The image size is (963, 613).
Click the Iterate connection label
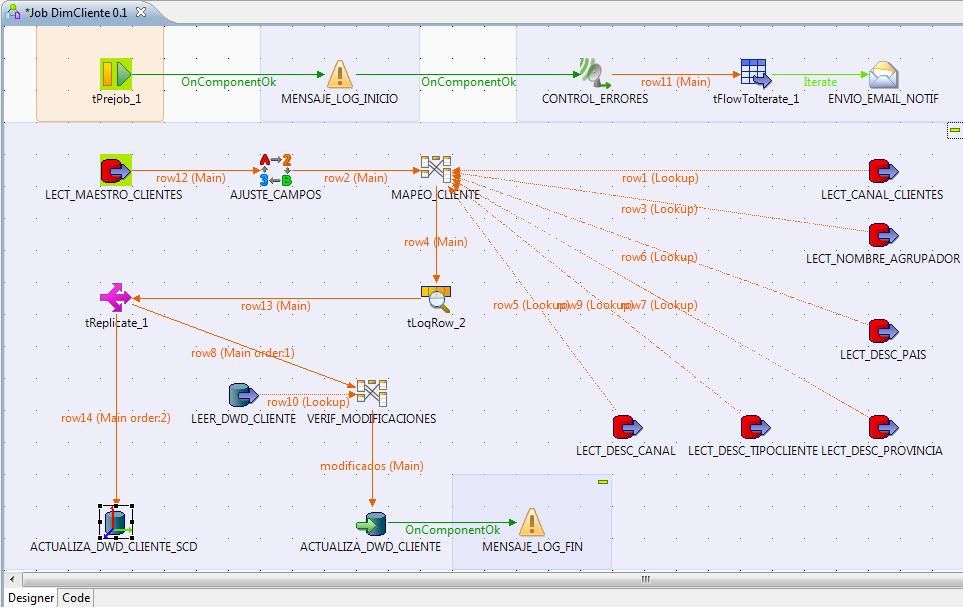[x=820, y=82]
